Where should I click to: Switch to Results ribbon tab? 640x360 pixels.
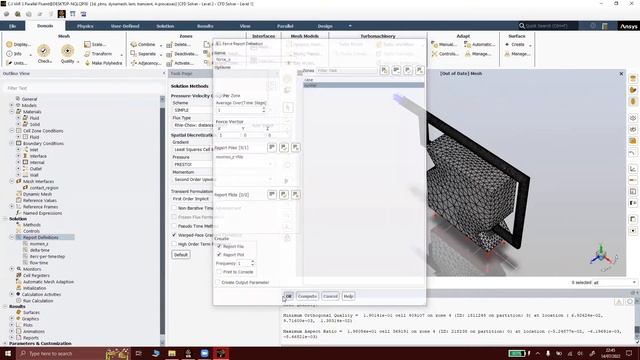[x=205, y=26]
